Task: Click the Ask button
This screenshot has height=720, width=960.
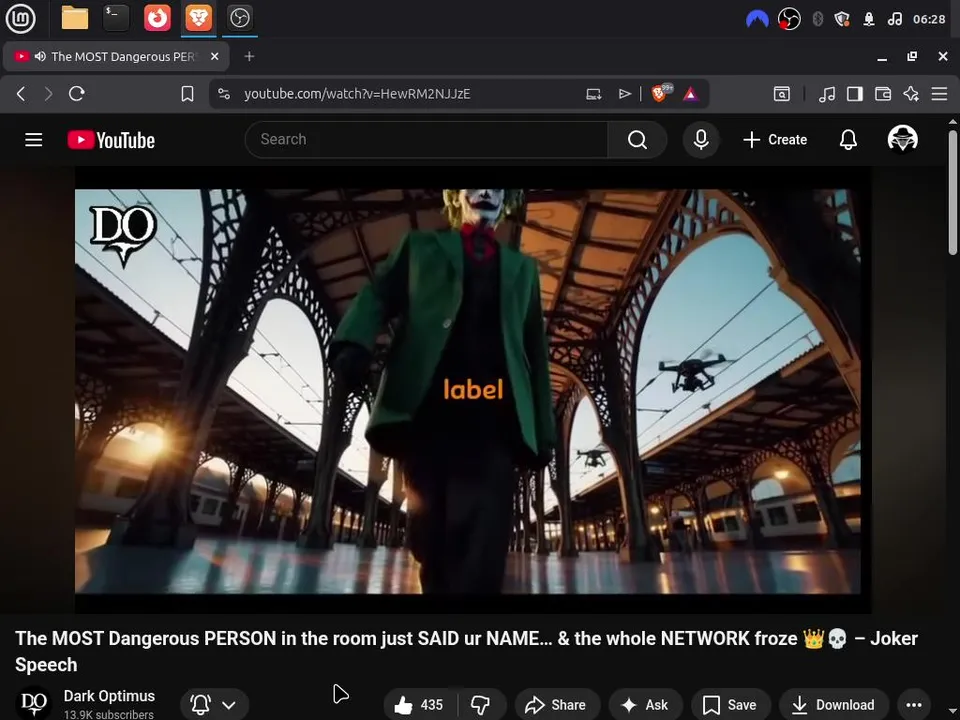Action: click(x=645, y=705)
